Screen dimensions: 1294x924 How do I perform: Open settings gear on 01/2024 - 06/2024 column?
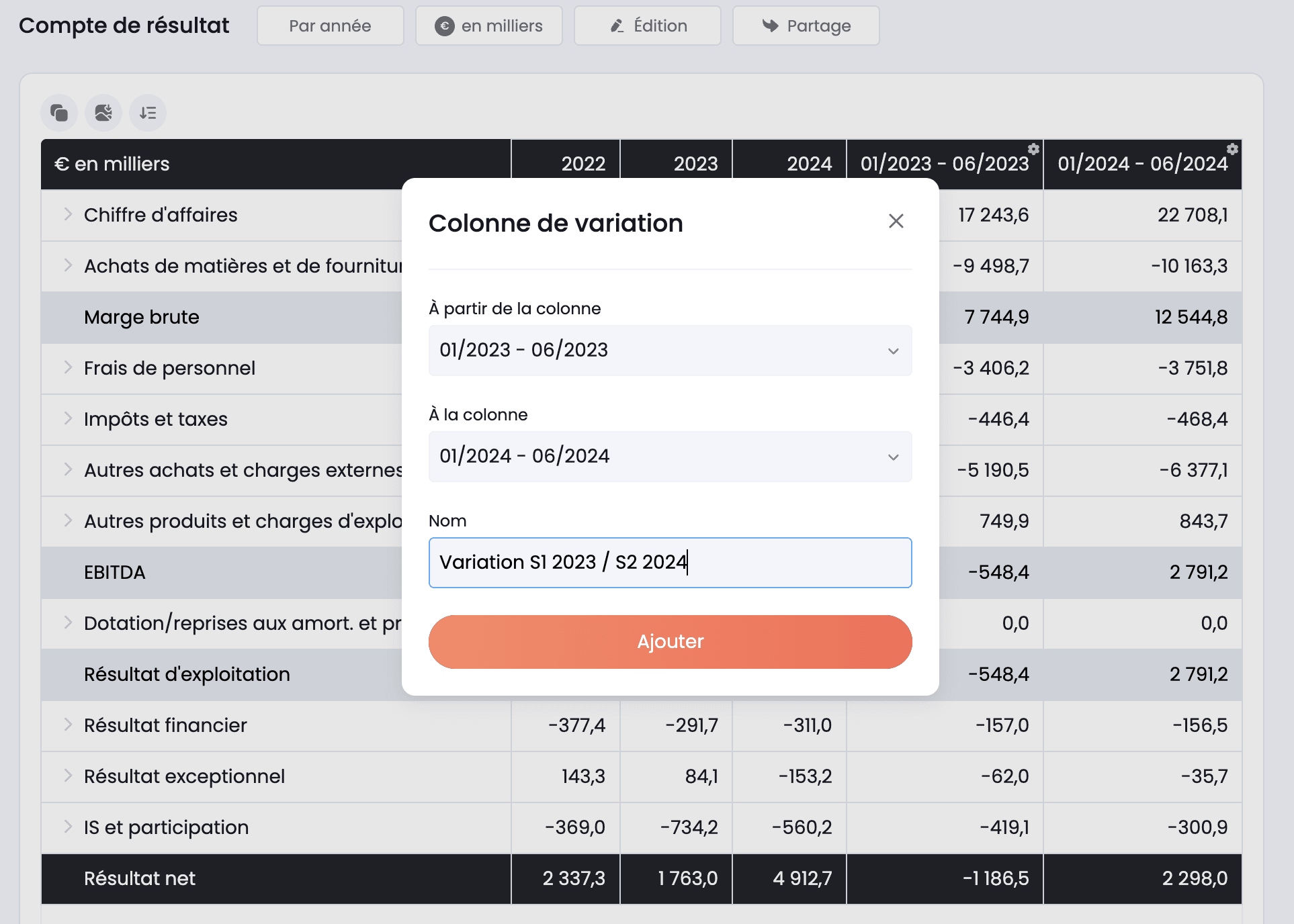pos(1232,149)
